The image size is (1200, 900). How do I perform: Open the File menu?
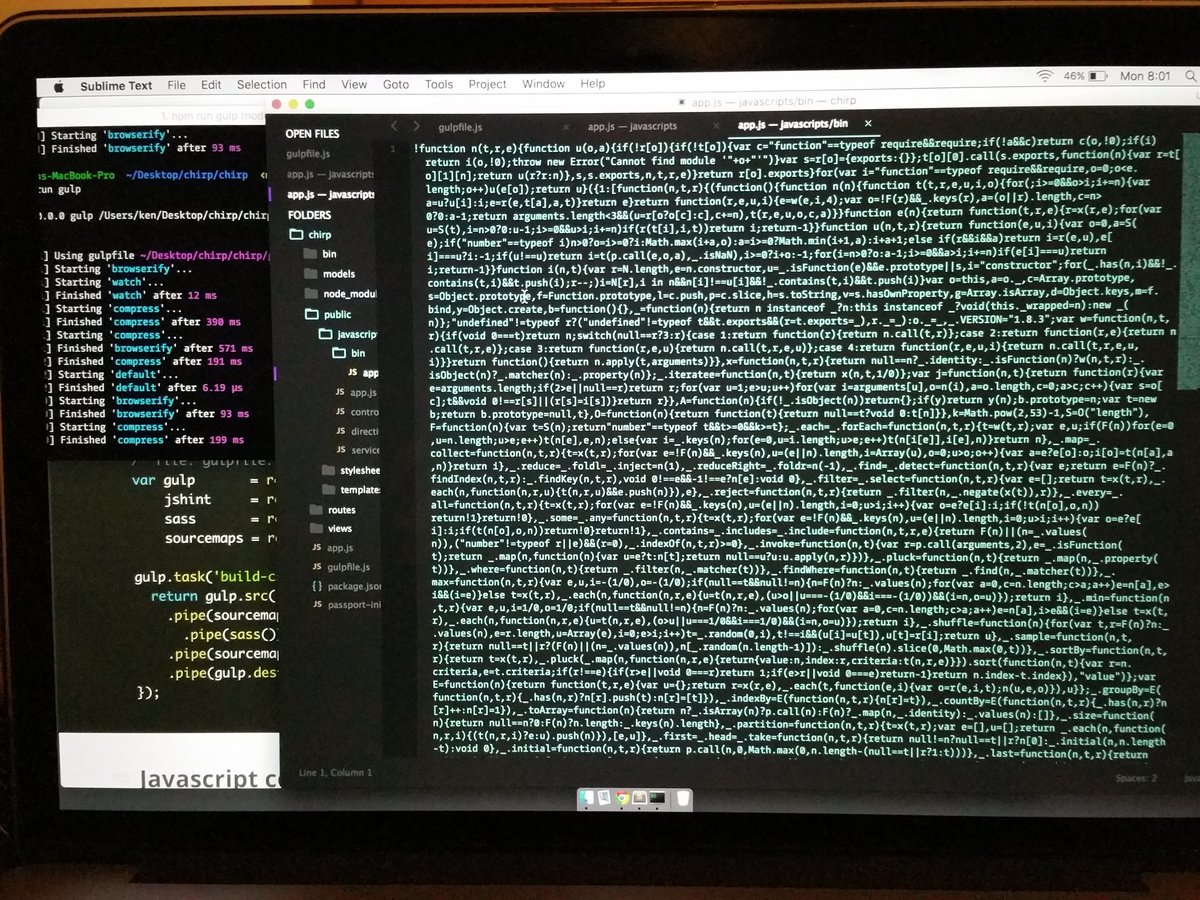tap(177, 85)
